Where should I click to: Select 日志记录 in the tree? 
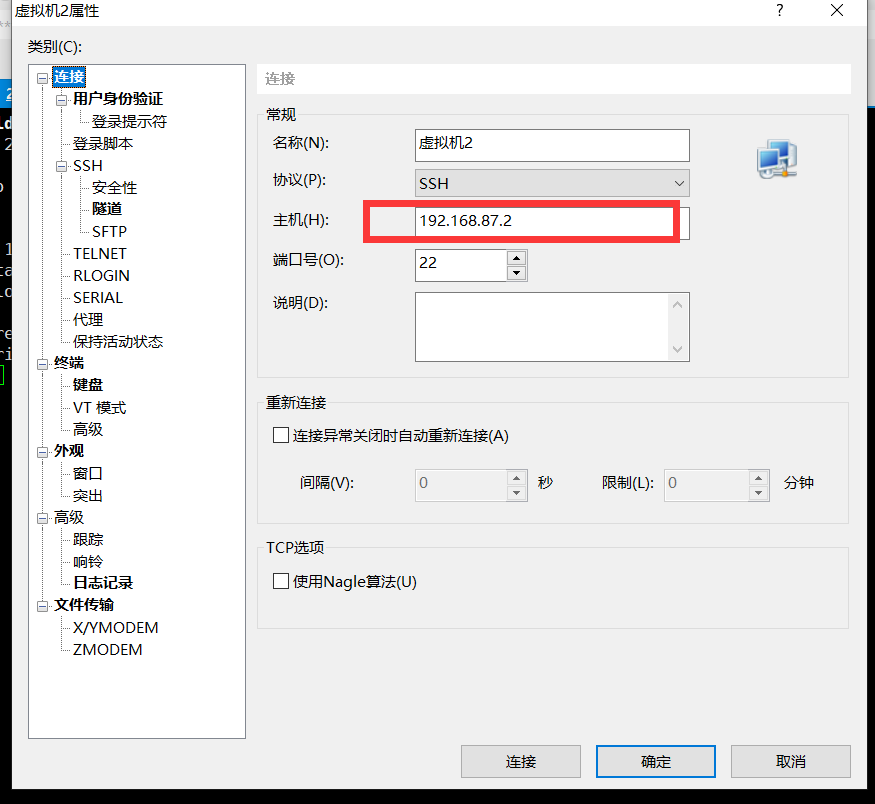tap(103, 583)
